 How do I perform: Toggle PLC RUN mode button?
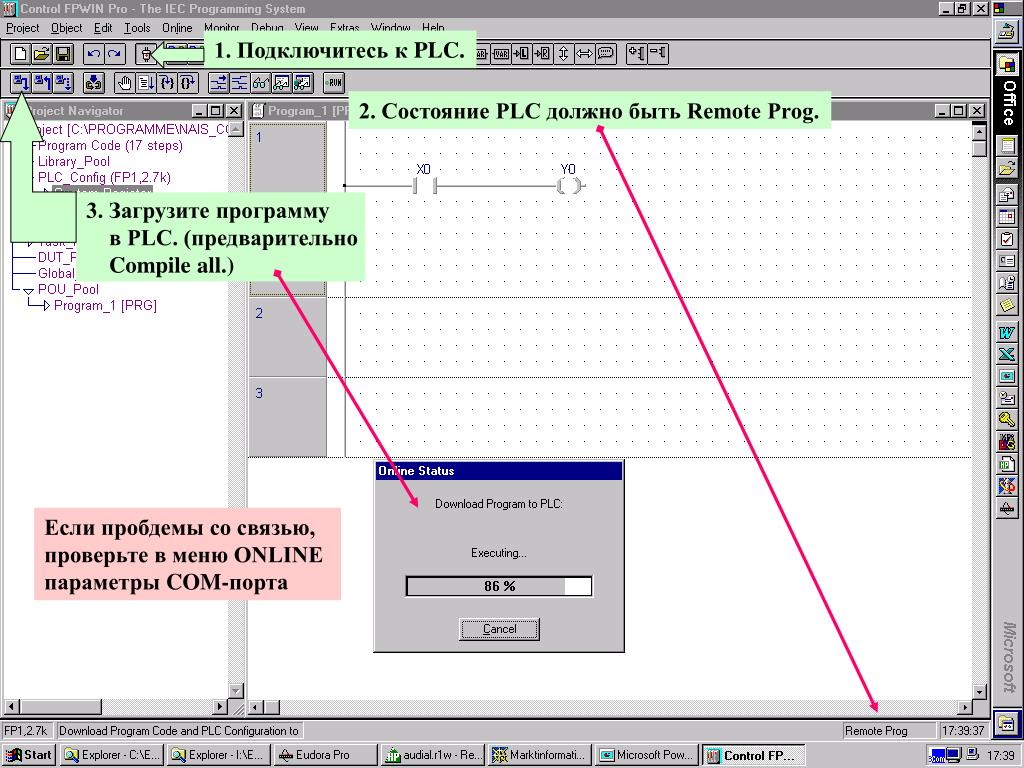334,82
